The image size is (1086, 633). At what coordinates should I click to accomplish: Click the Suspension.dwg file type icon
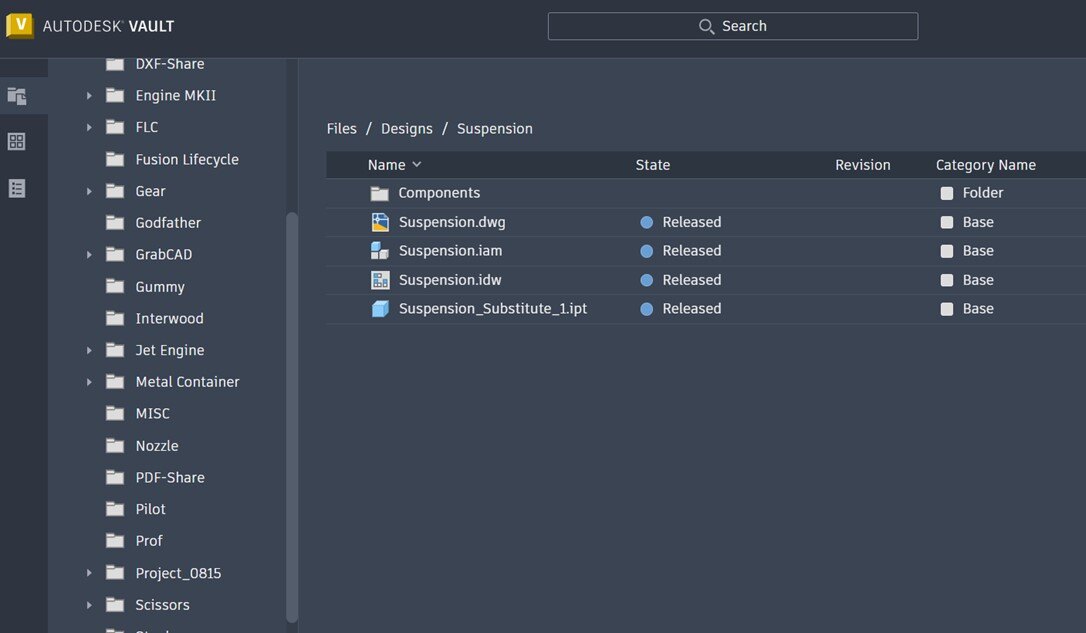point(380,221)
